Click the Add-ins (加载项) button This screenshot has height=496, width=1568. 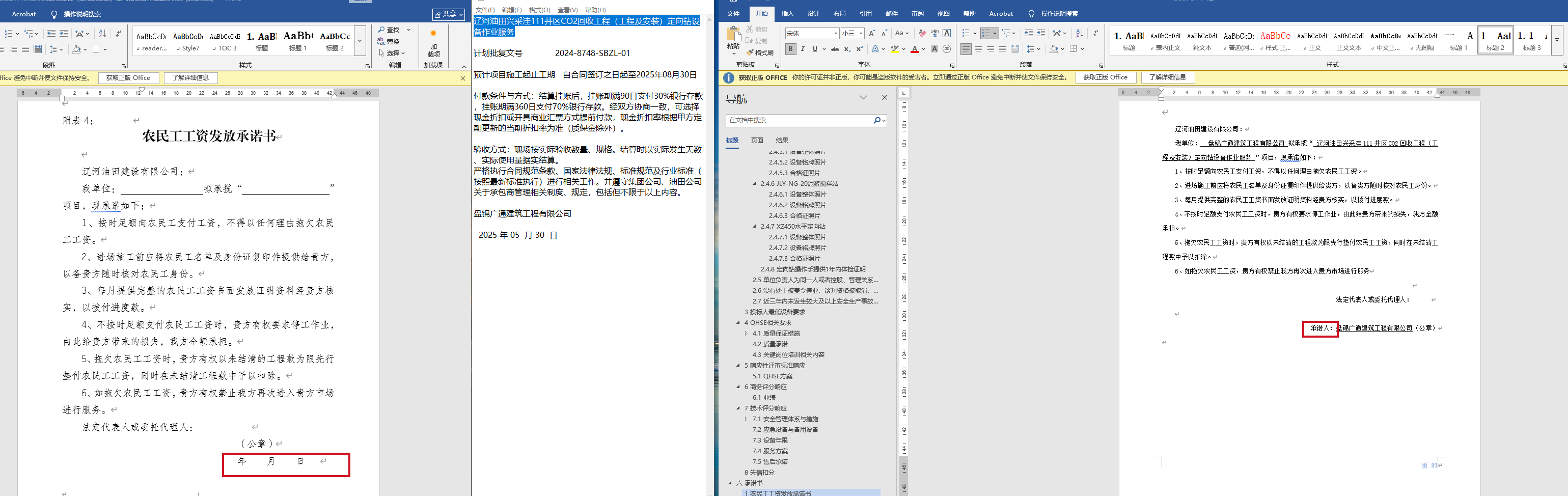(433, 43)
